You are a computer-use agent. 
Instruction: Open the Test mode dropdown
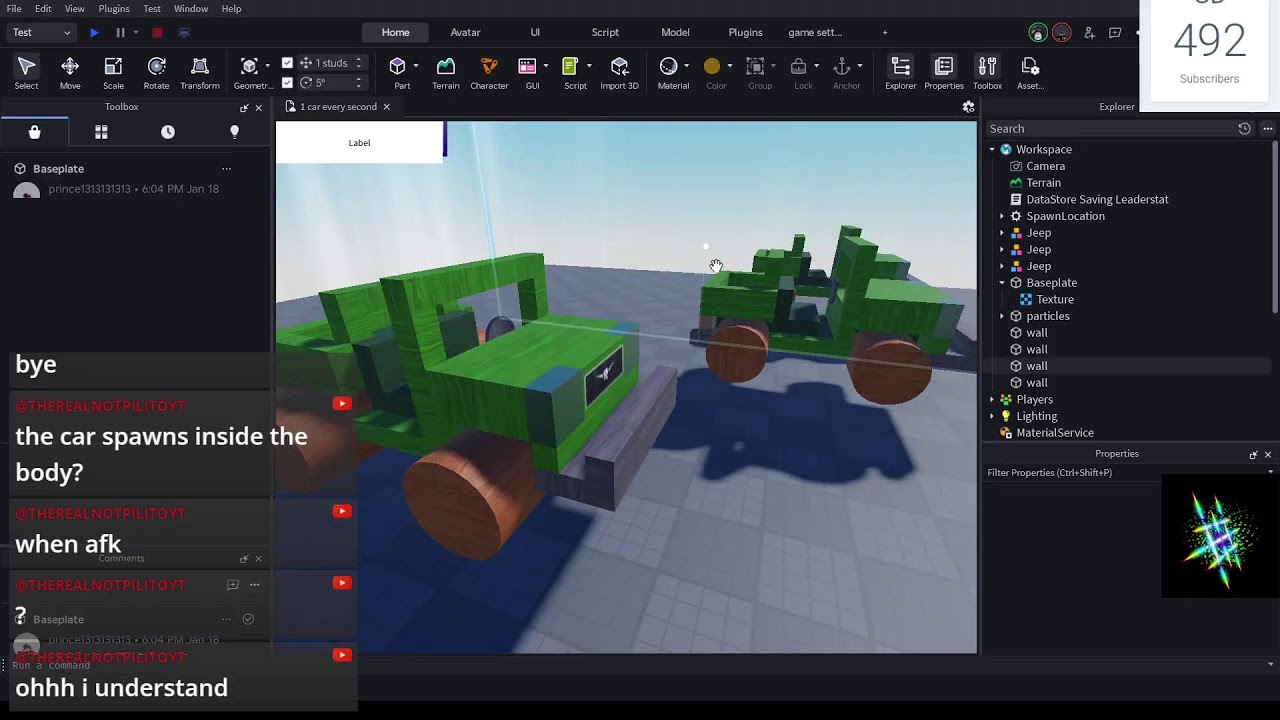pos(41,33)
